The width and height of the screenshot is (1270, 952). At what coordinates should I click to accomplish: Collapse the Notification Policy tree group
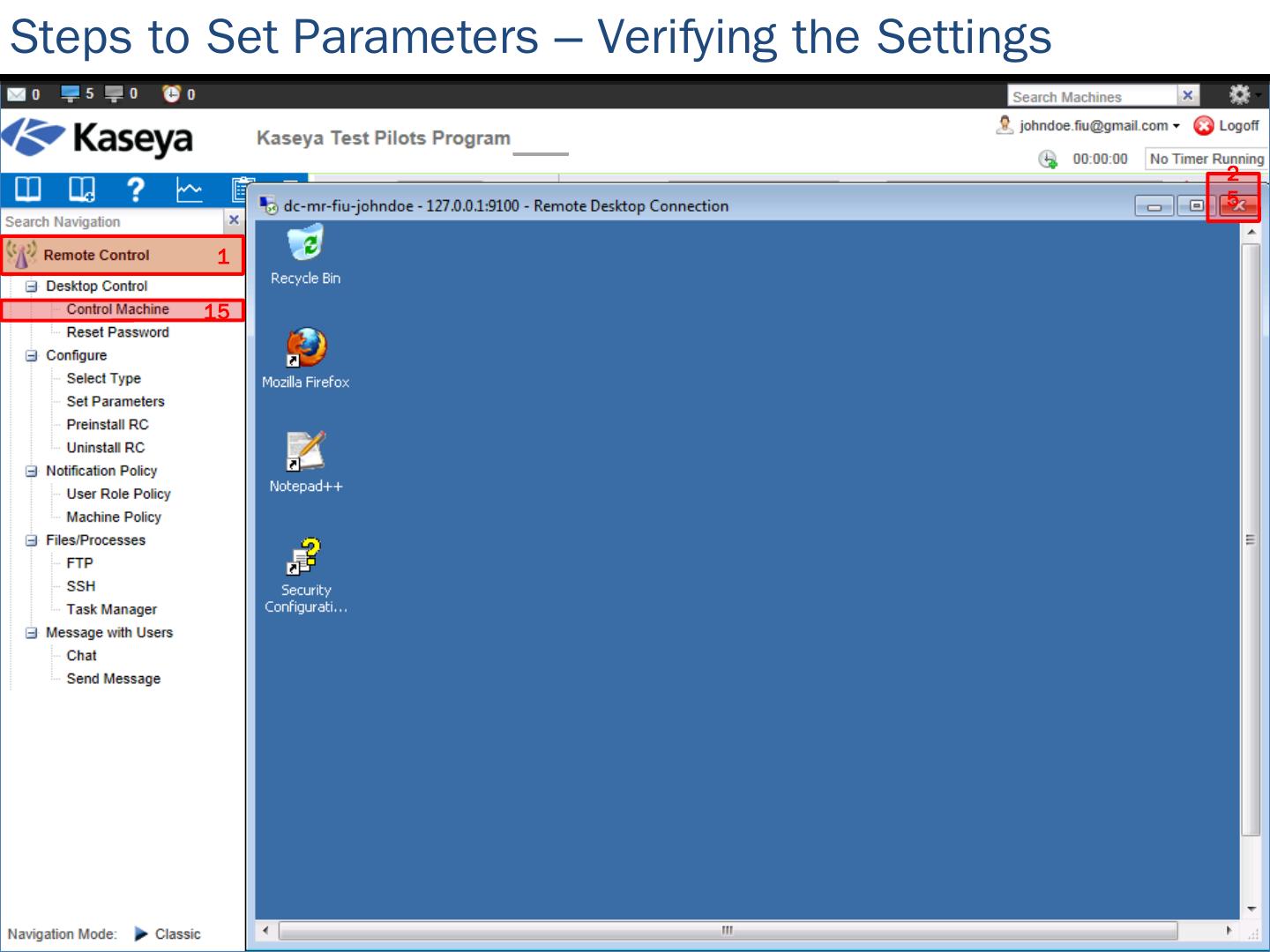(x=32, y=471)
